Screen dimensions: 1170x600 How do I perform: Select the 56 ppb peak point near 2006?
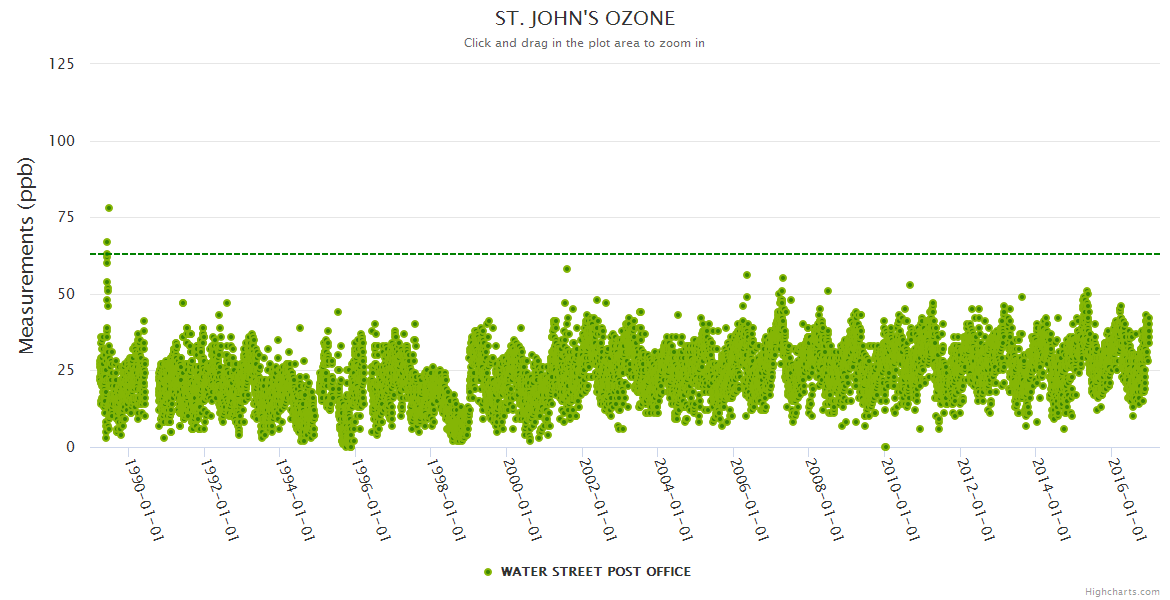(746, 275)
